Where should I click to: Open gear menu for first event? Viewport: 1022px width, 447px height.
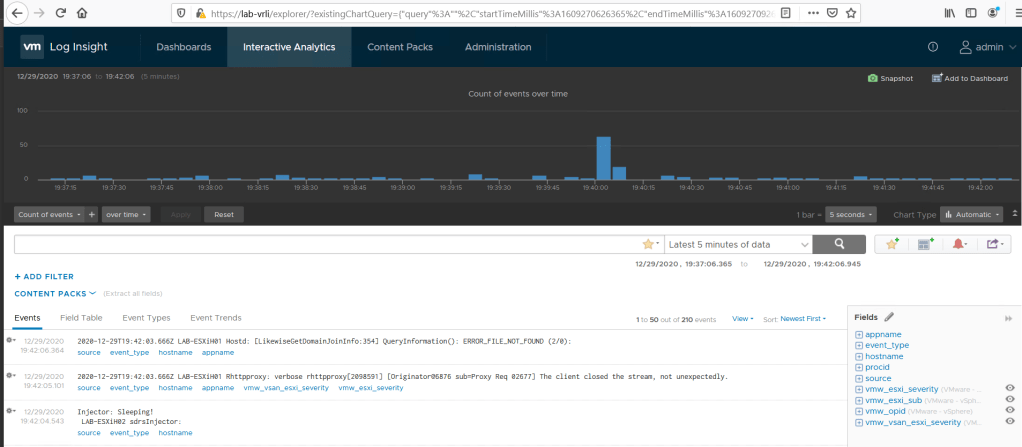tap(11, 341)
